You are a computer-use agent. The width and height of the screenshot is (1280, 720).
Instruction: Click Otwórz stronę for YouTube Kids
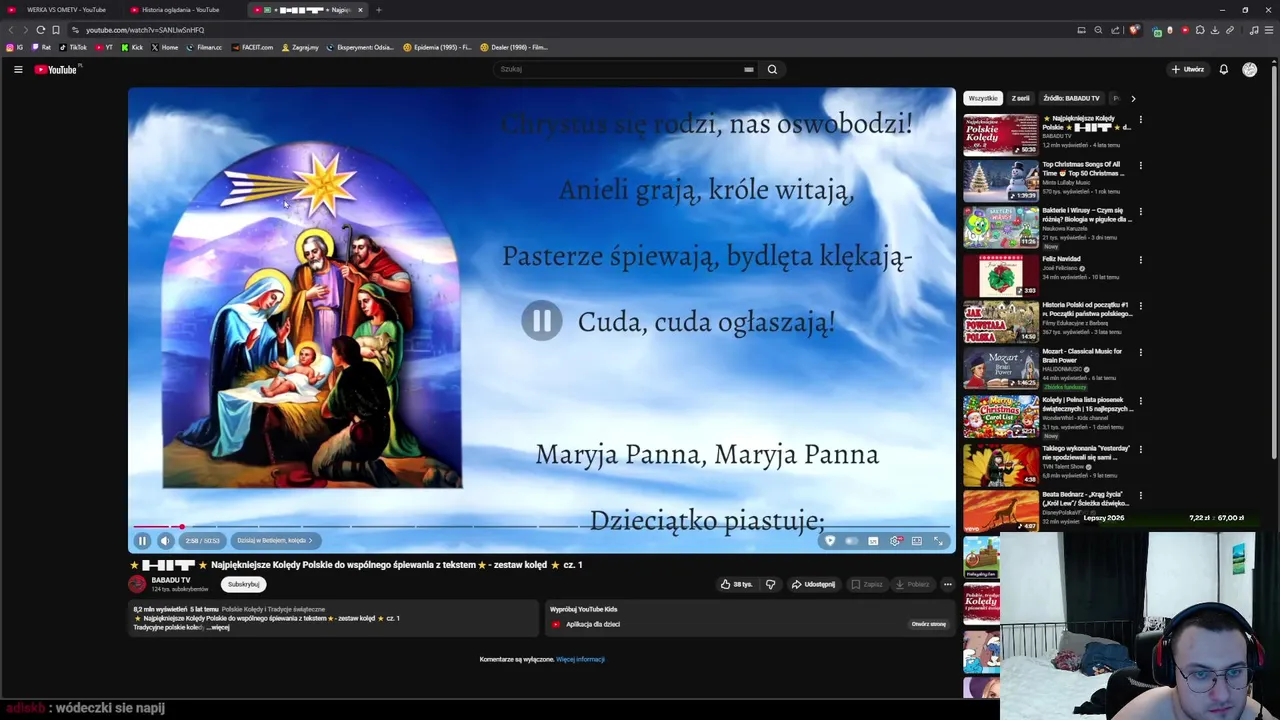tap(928, 624)
